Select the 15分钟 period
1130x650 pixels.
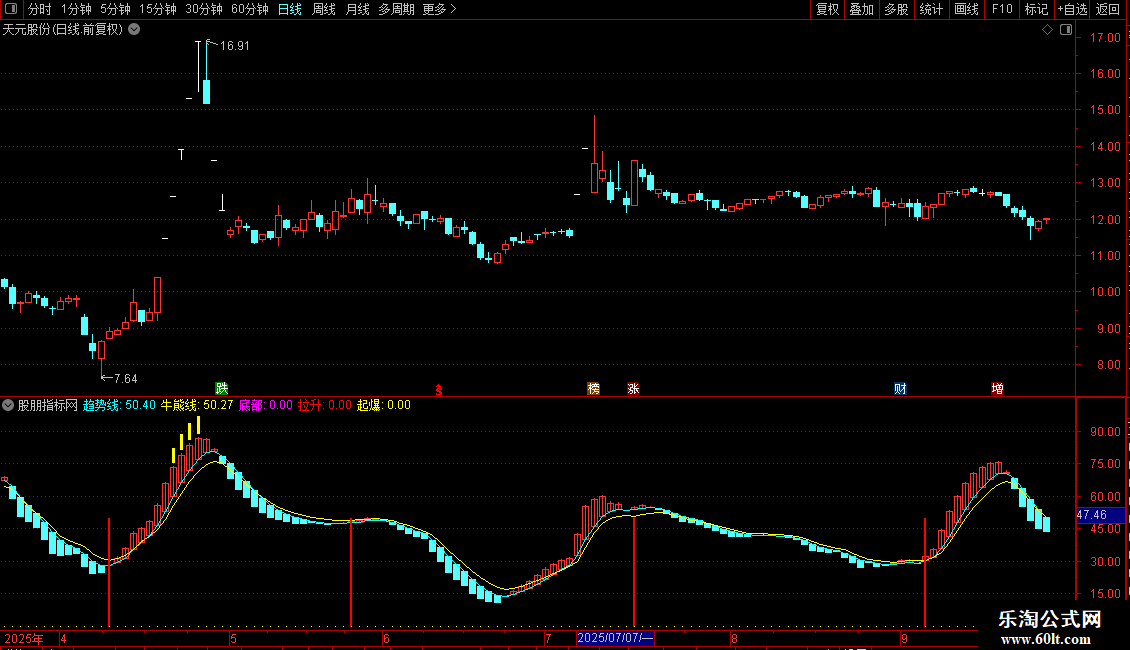[158, 9]
